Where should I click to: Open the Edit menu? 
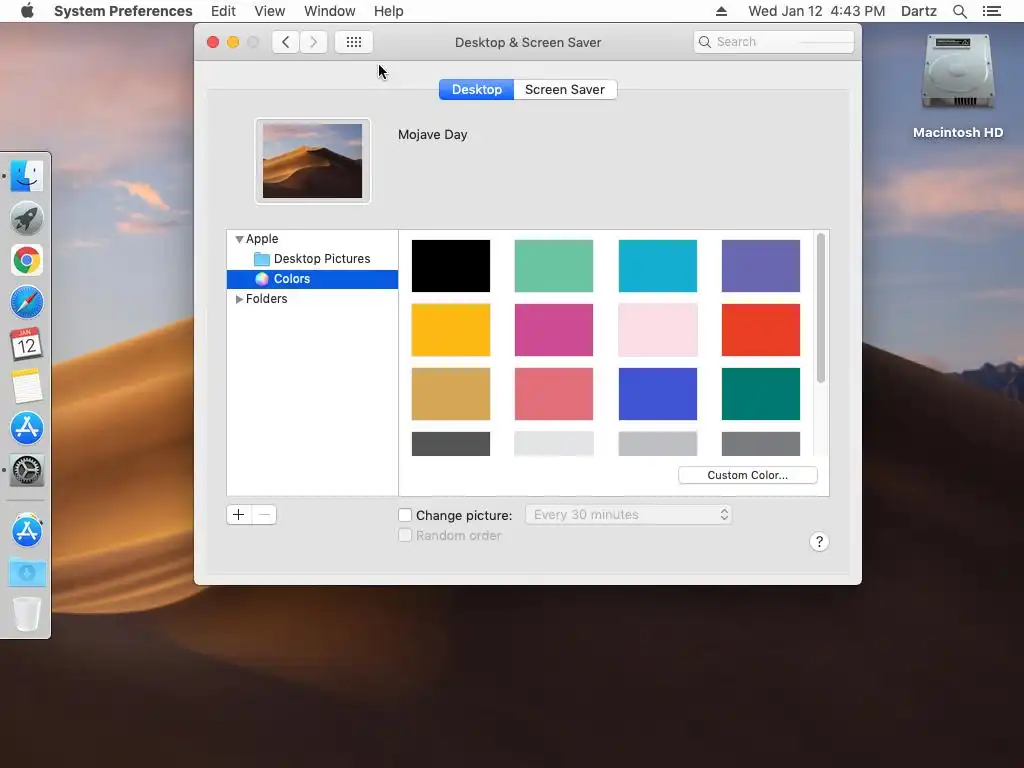(x=223, y=11)
